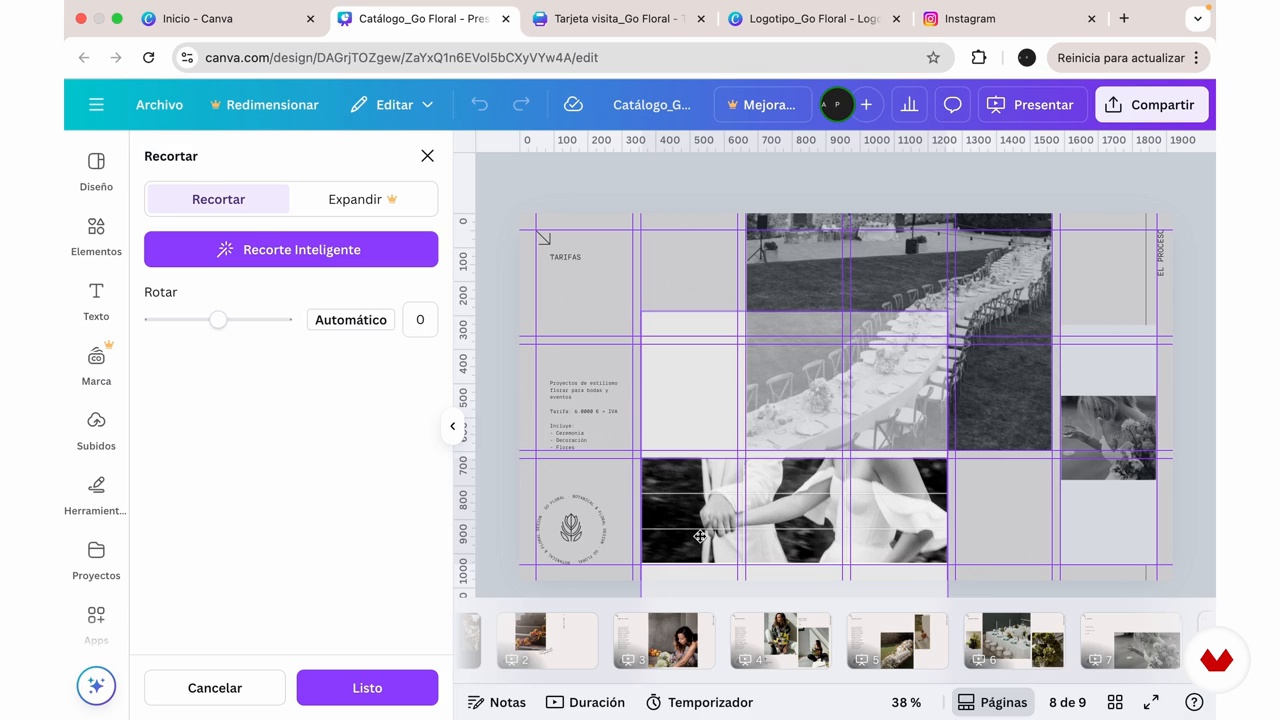Select the Recortar crop mode
This screenshot has width=1280, height=720.
point(218,199)
